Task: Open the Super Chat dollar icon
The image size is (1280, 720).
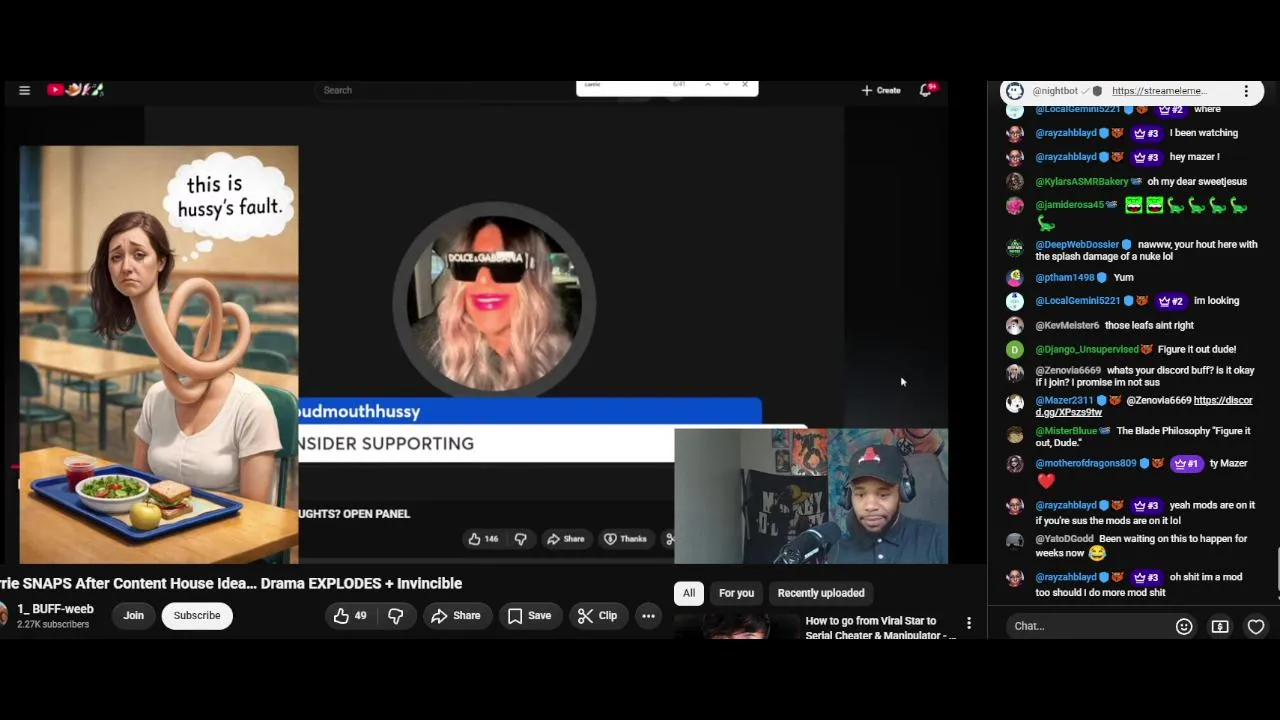Action: [1220, 626]
